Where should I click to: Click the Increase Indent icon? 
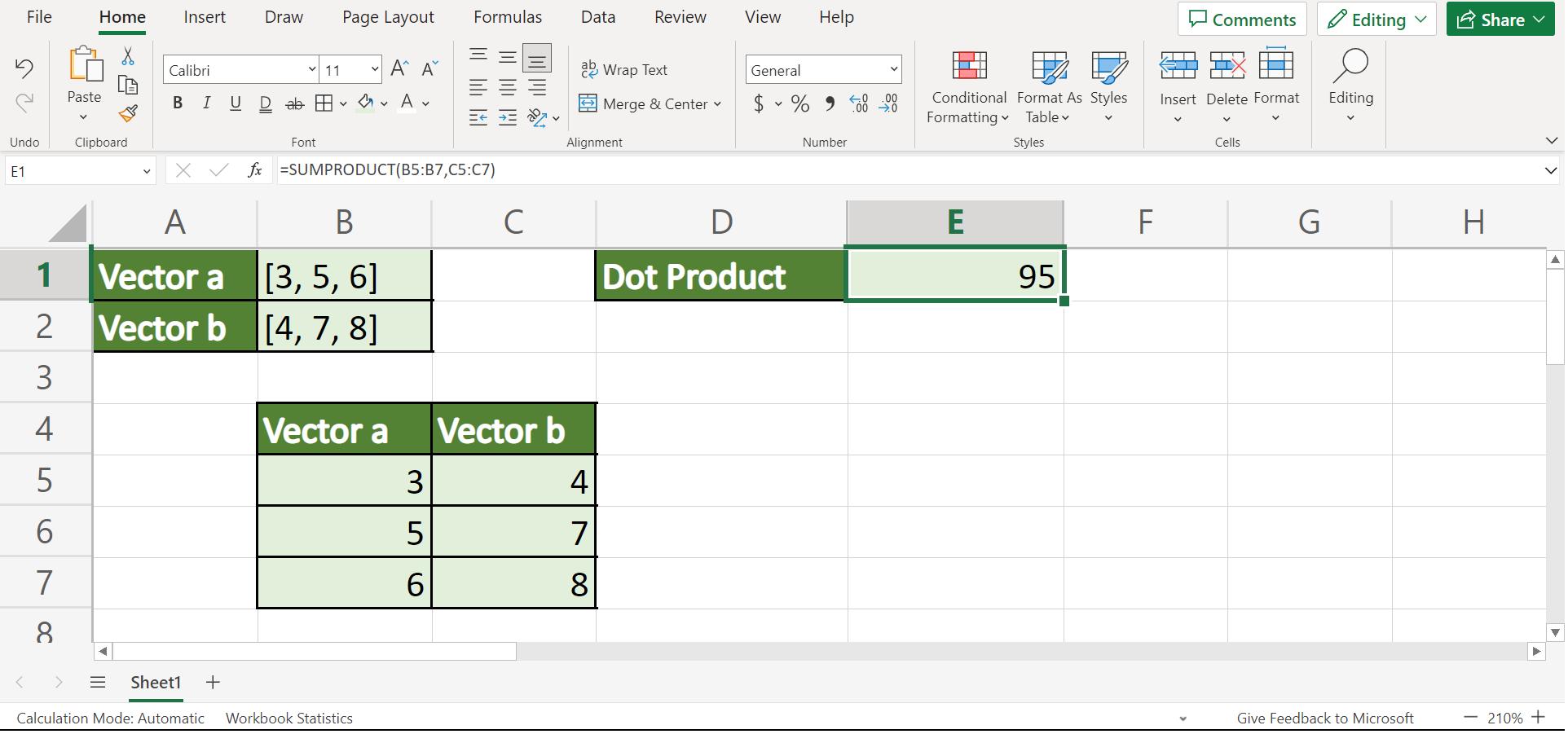point(508,118)
